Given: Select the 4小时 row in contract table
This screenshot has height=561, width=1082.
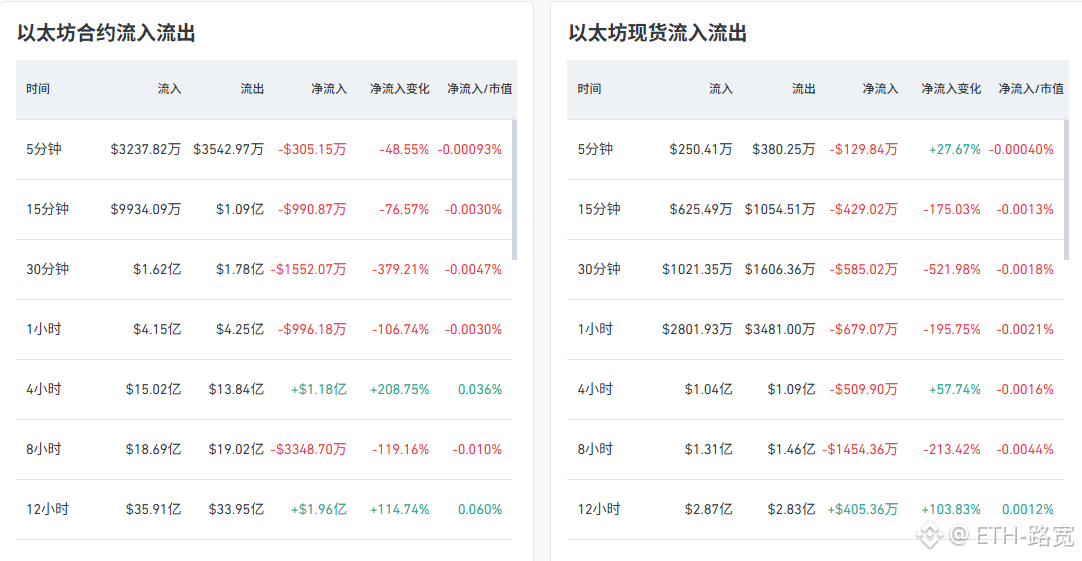Looking at the screenshot, I should (264, 390).
